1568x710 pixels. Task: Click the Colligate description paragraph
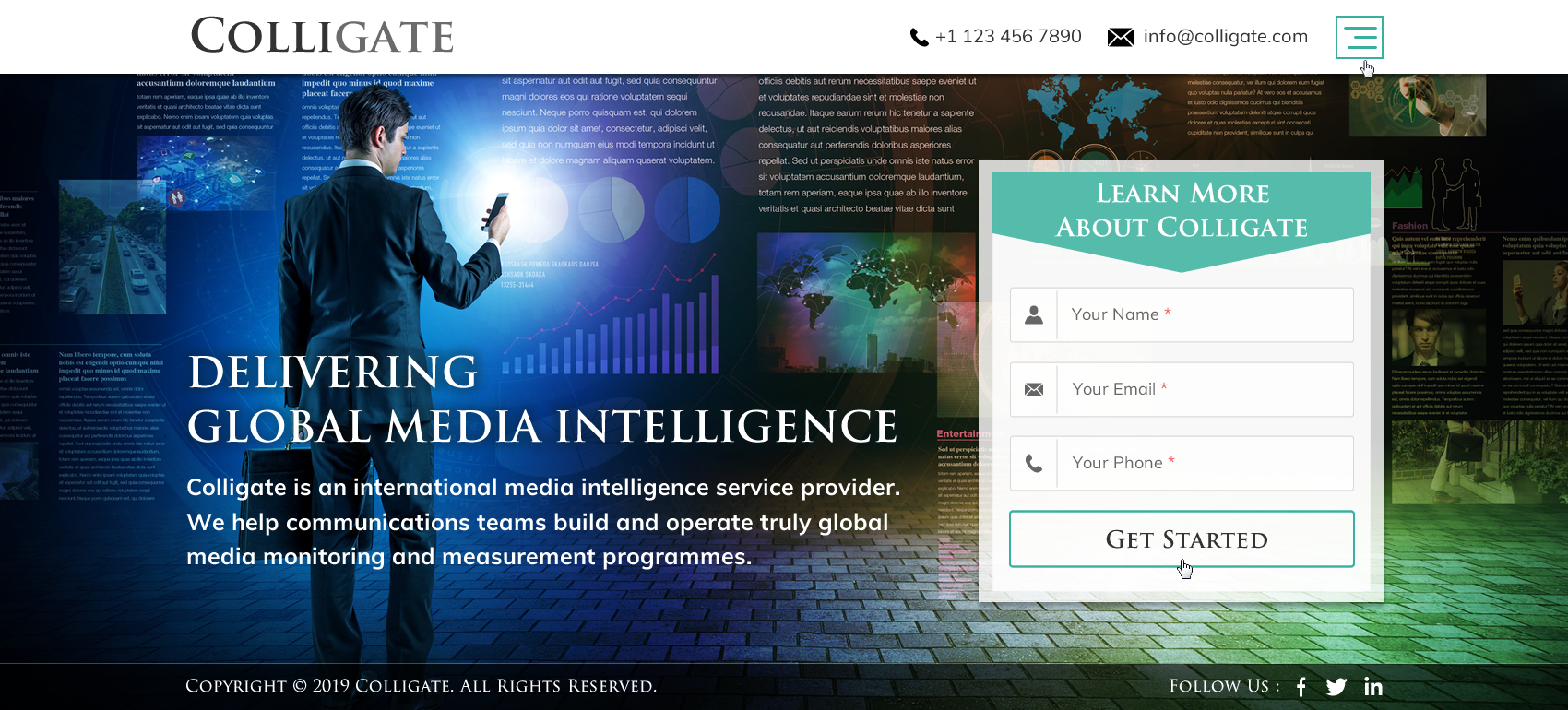tap(543, 522)
